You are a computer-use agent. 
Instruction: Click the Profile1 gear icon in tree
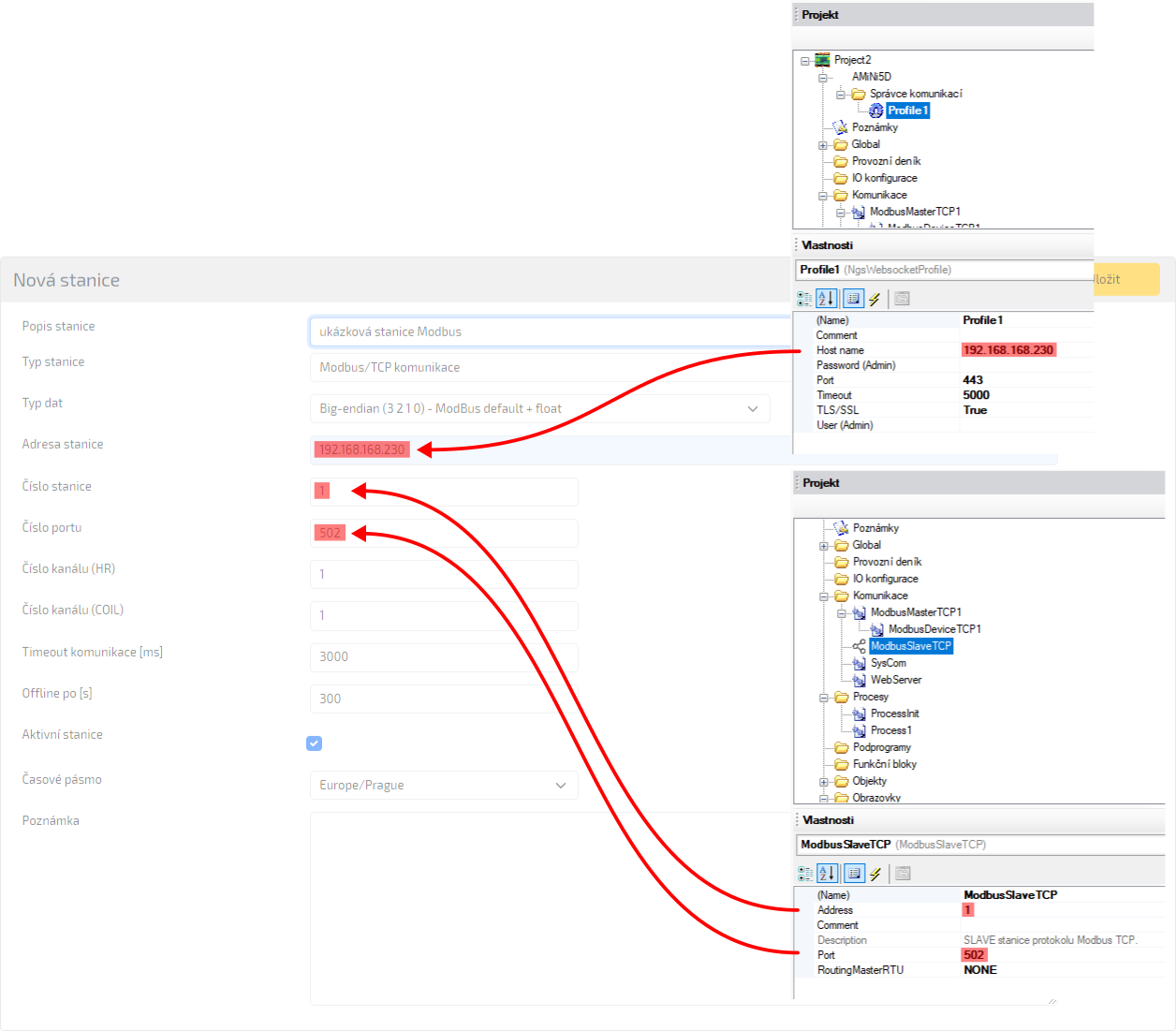876,110
